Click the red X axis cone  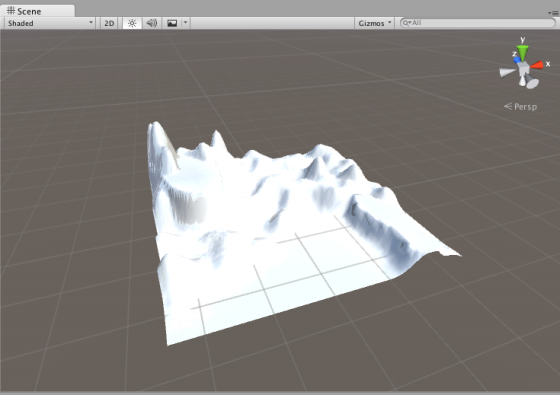[537, 65]
